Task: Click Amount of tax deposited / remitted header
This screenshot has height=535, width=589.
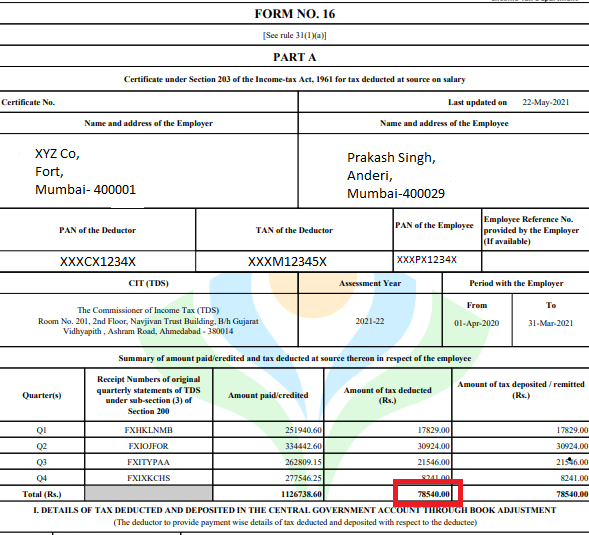Action: 521,390
